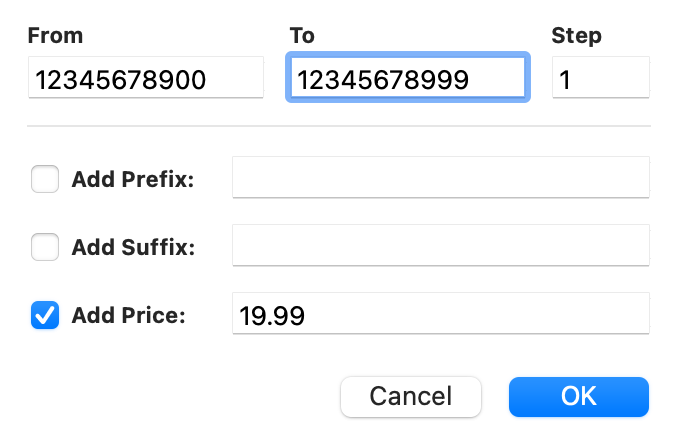Enable the Add Prefix checkbox
This screenshot has width=682, height=448.
tap(45, 179)
